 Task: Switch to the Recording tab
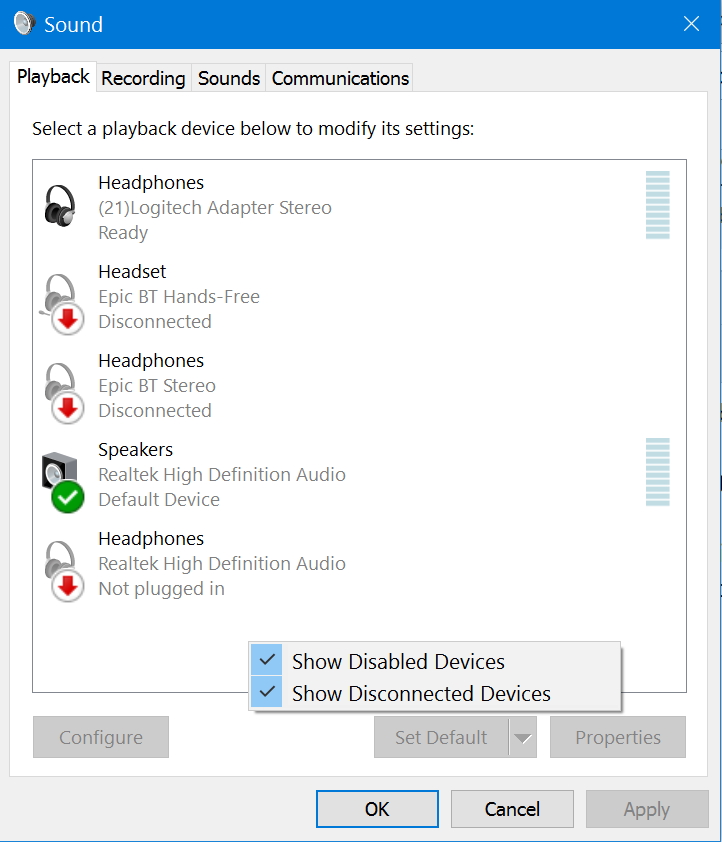143,78
